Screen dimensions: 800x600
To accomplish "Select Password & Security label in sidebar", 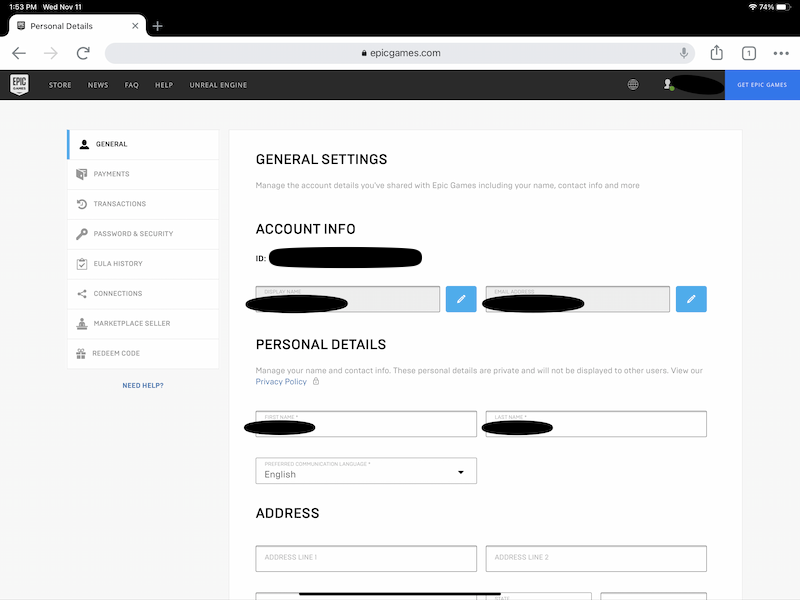I will 133,234.
